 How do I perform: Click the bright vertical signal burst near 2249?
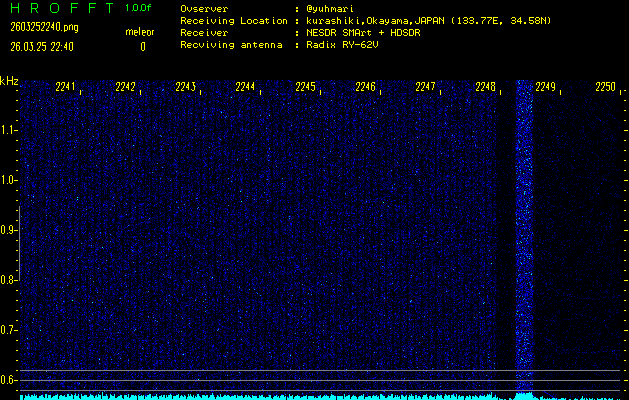pyautogui.click(x=524, y=230)
